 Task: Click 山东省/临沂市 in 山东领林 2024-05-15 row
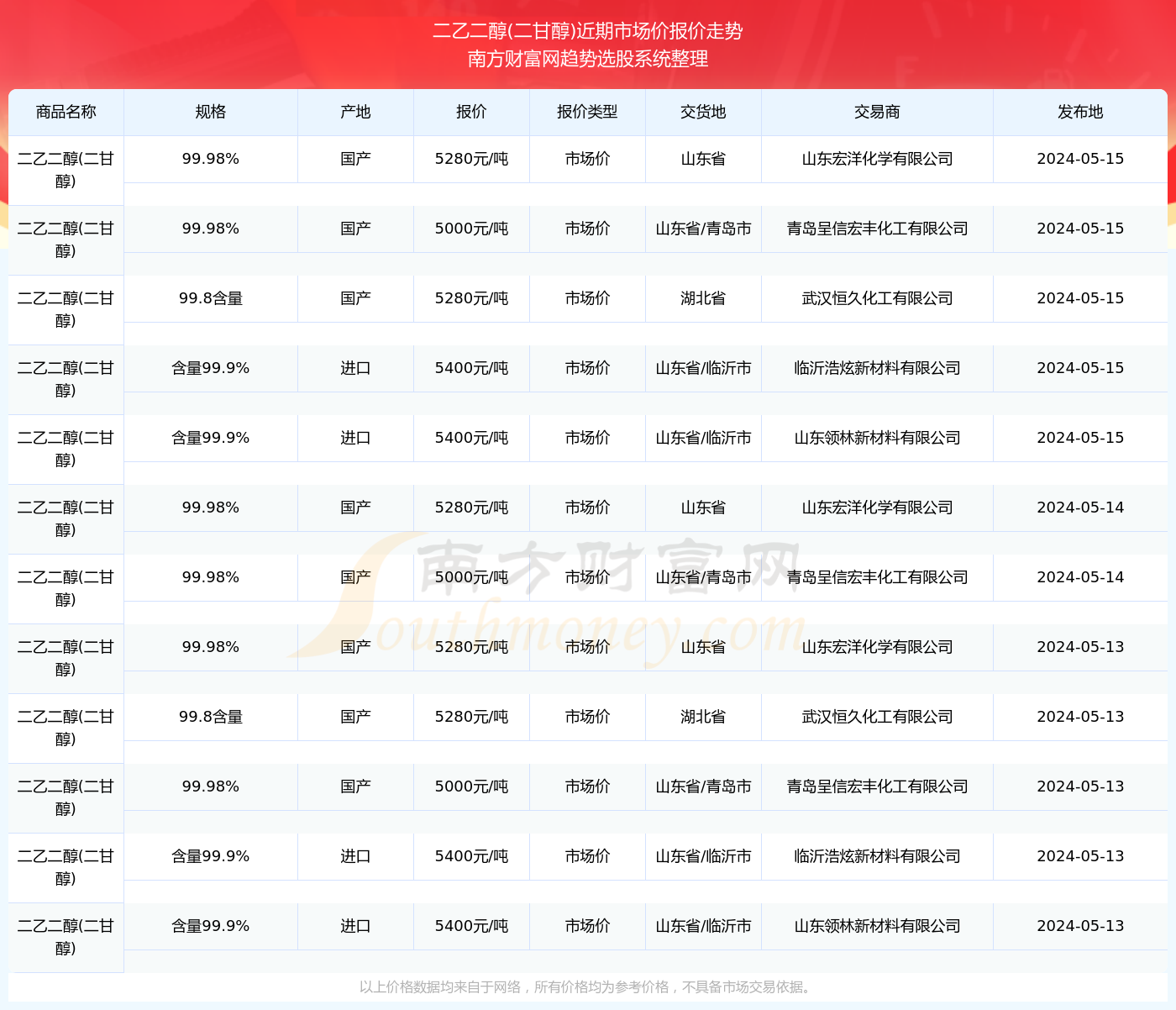pyautogui.click(x=703, y=438)
